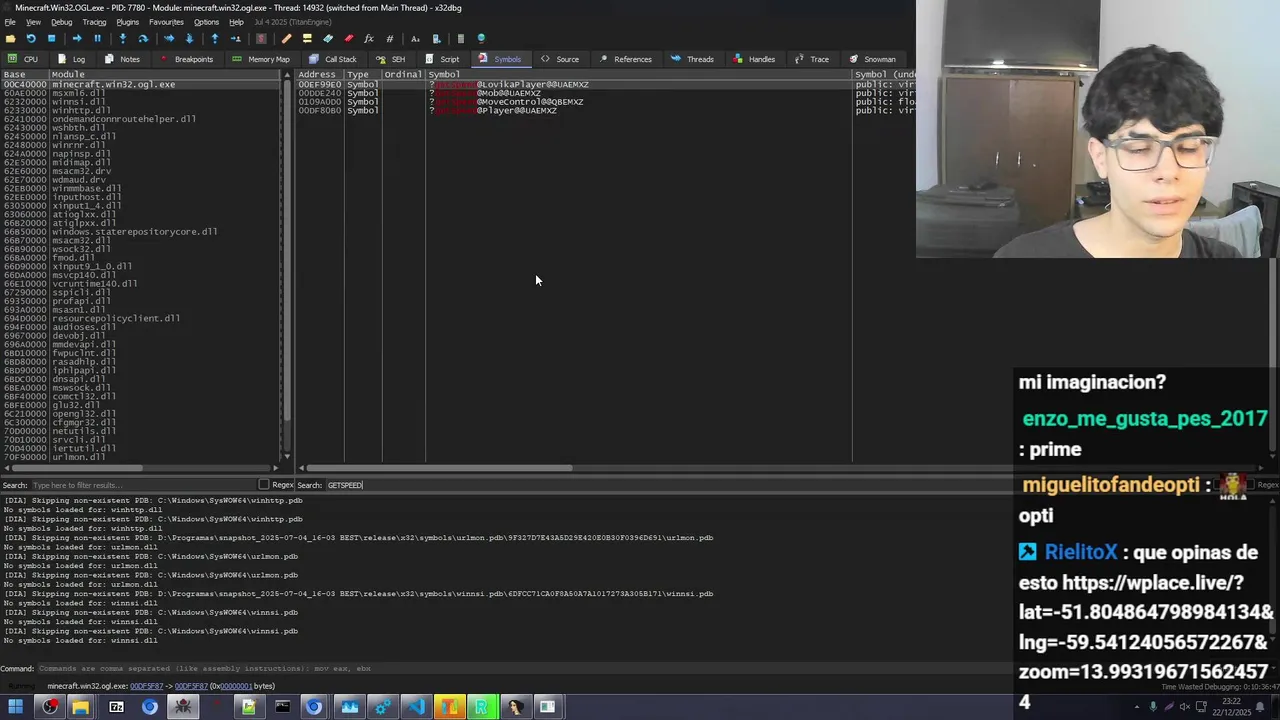Open the Favourites menu
Viewport: 1280px width, 720px height.
tap(166, 22)
